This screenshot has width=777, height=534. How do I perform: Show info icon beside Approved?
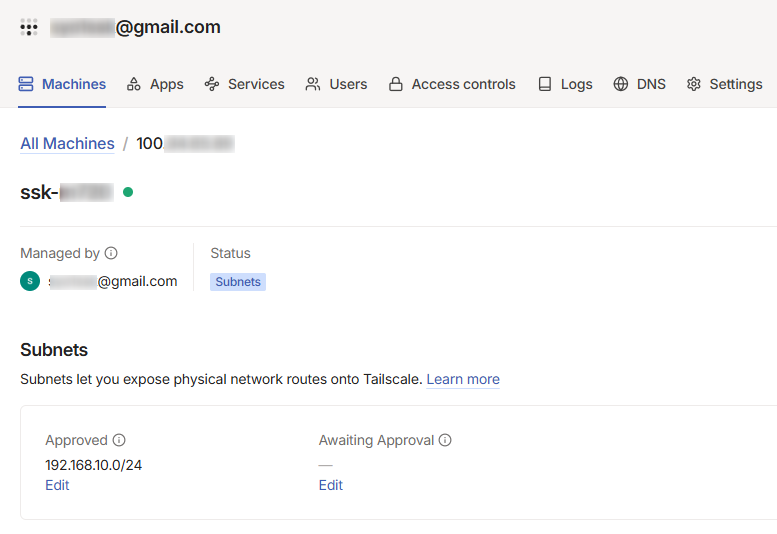click(x=119, y=440)
